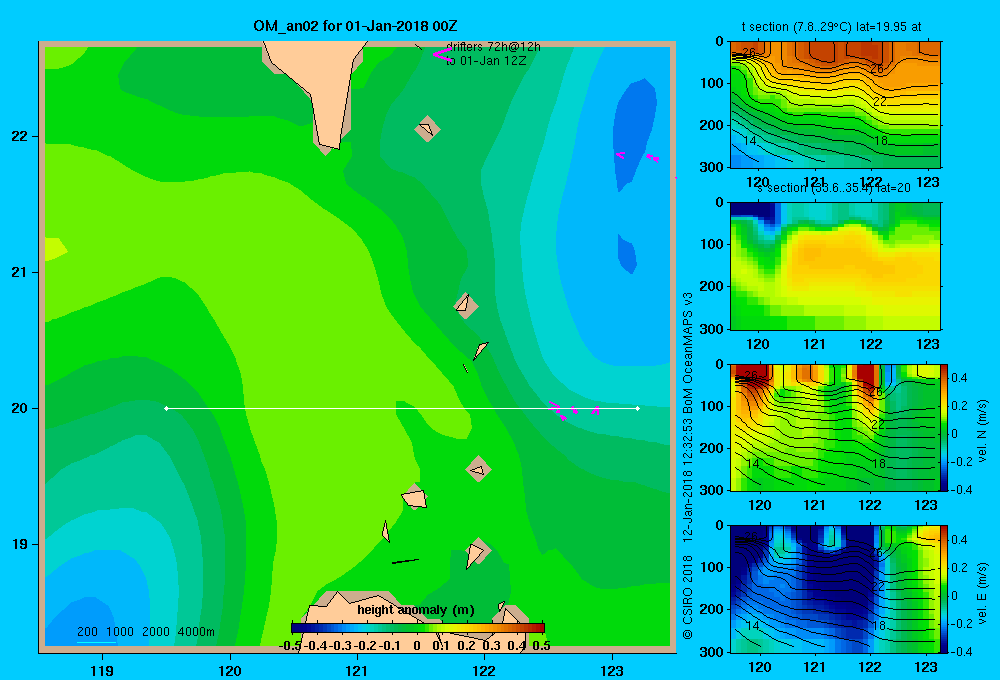The image size is (1000, 680).
Task: Click longitude label "121" under the main map
Action: [357, 670]
